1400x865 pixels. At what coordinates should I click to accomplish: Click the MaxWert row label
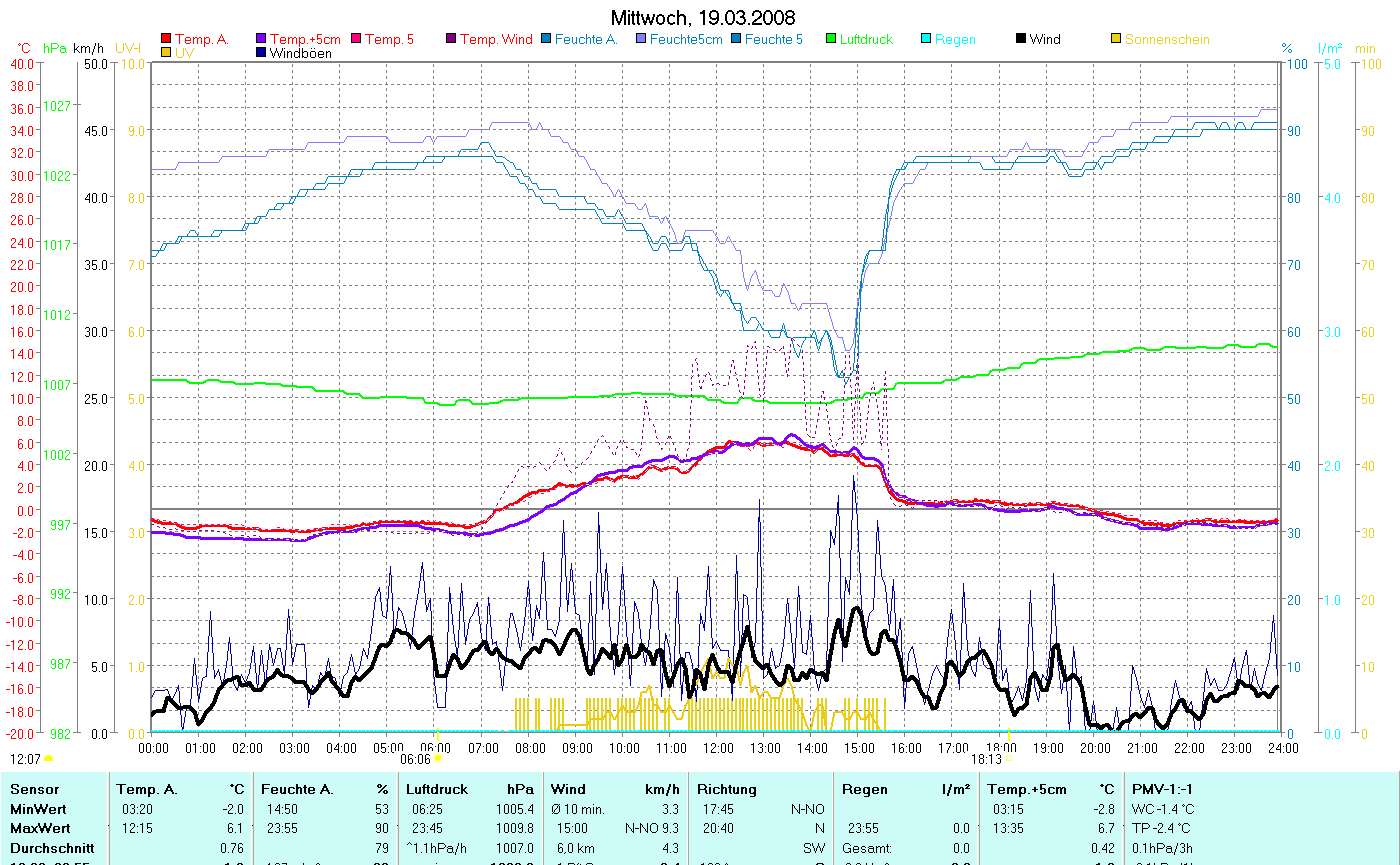click(x=37, y=828)
